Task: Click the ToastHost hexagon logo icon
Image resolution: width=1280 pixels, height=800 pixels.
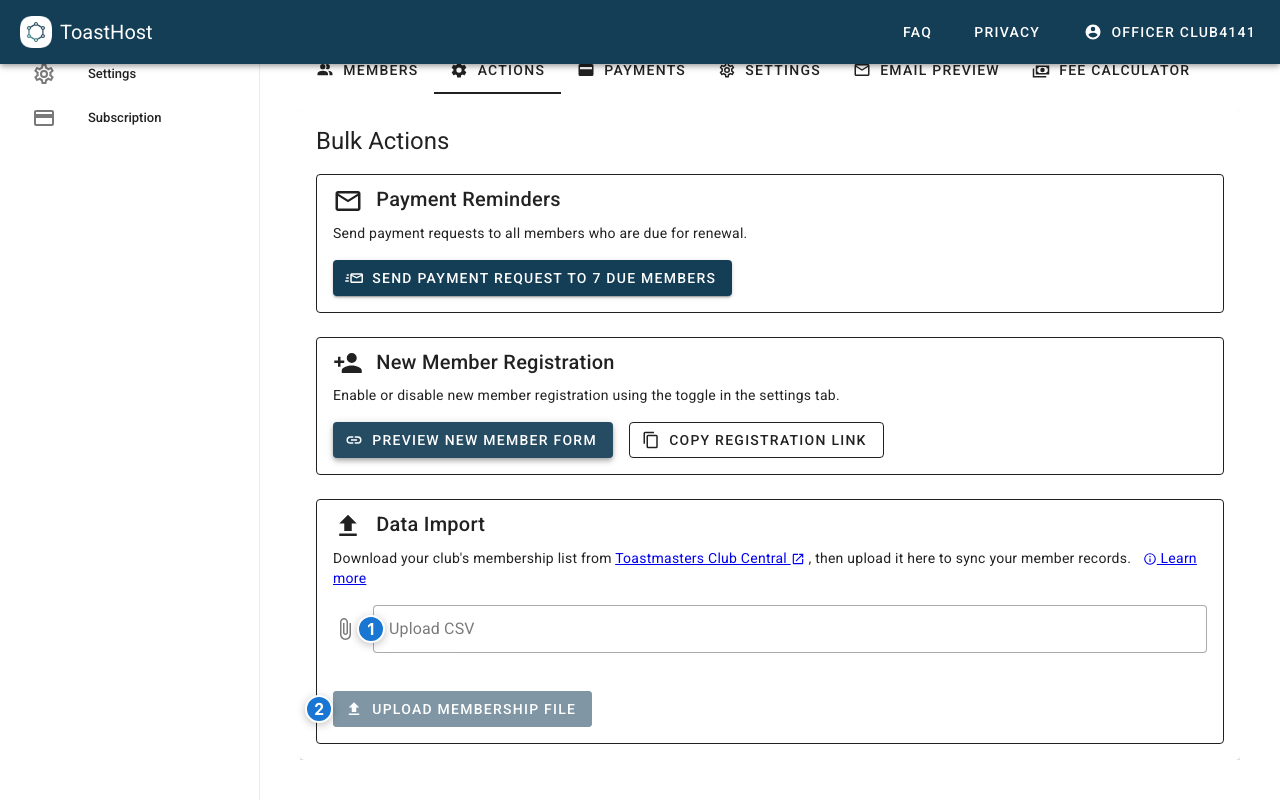Action: [x=35, y=32]
